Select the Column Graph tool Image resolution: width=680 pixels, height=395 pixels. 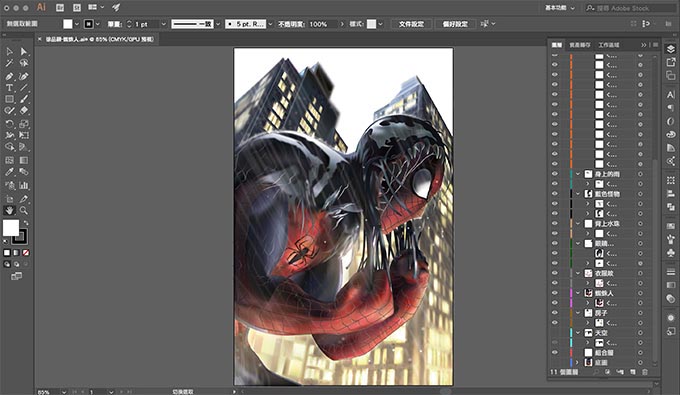point(24,186)
